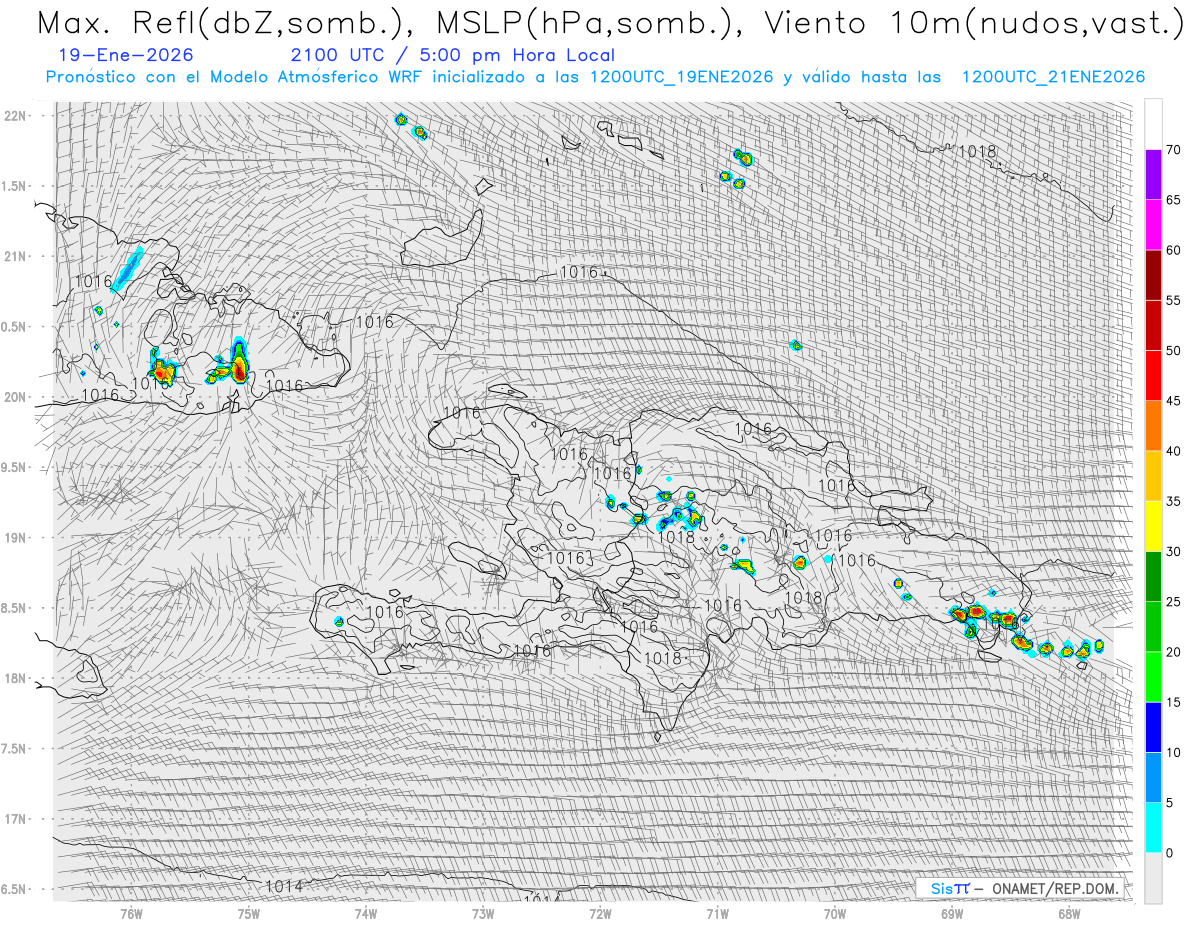
Task: Click the colorbar value label '65'
Action: pyautogui.click(x=1174, y=200)
